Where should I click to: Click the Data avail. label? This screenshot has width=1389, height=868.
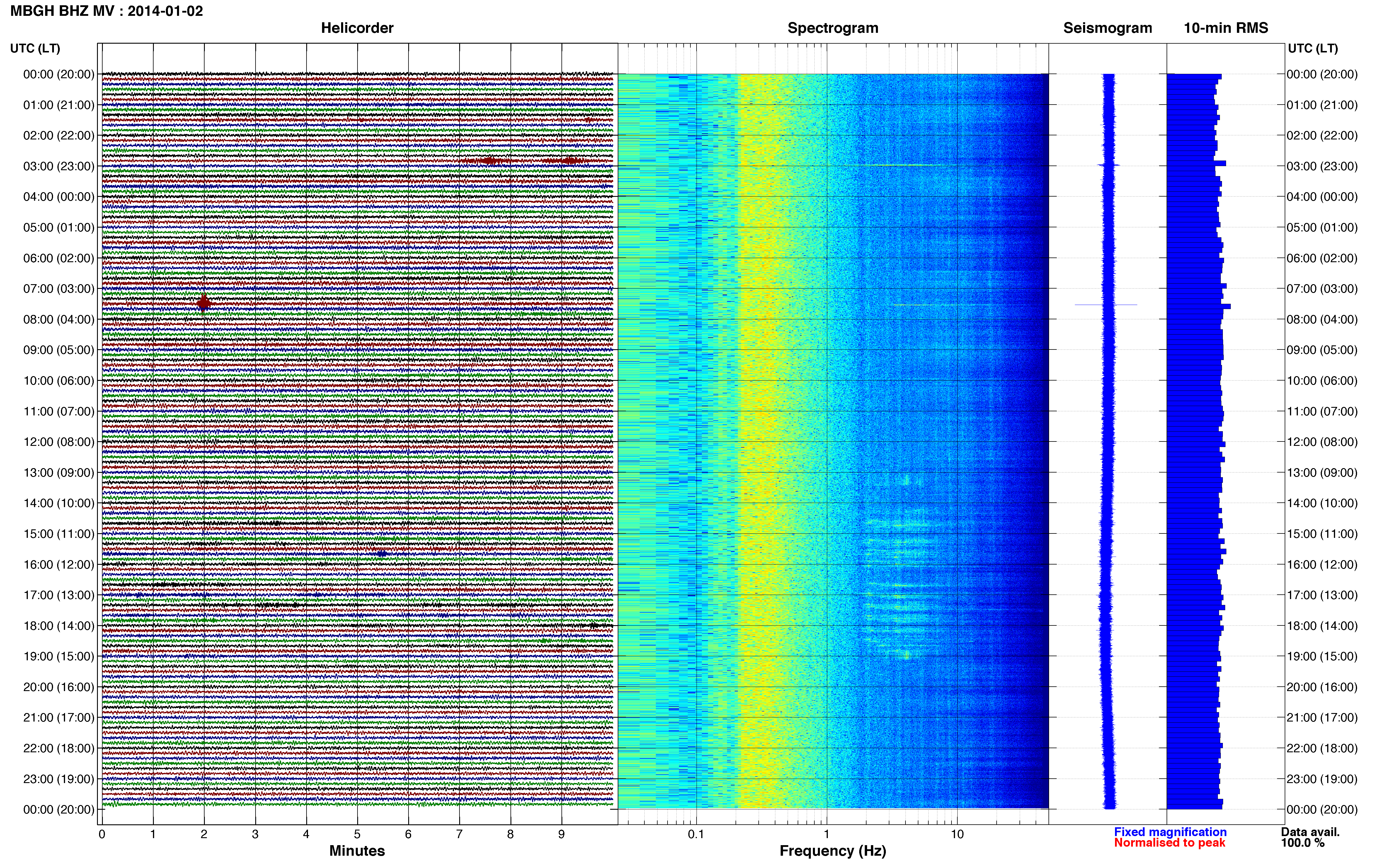click(x=1310, y=832)
